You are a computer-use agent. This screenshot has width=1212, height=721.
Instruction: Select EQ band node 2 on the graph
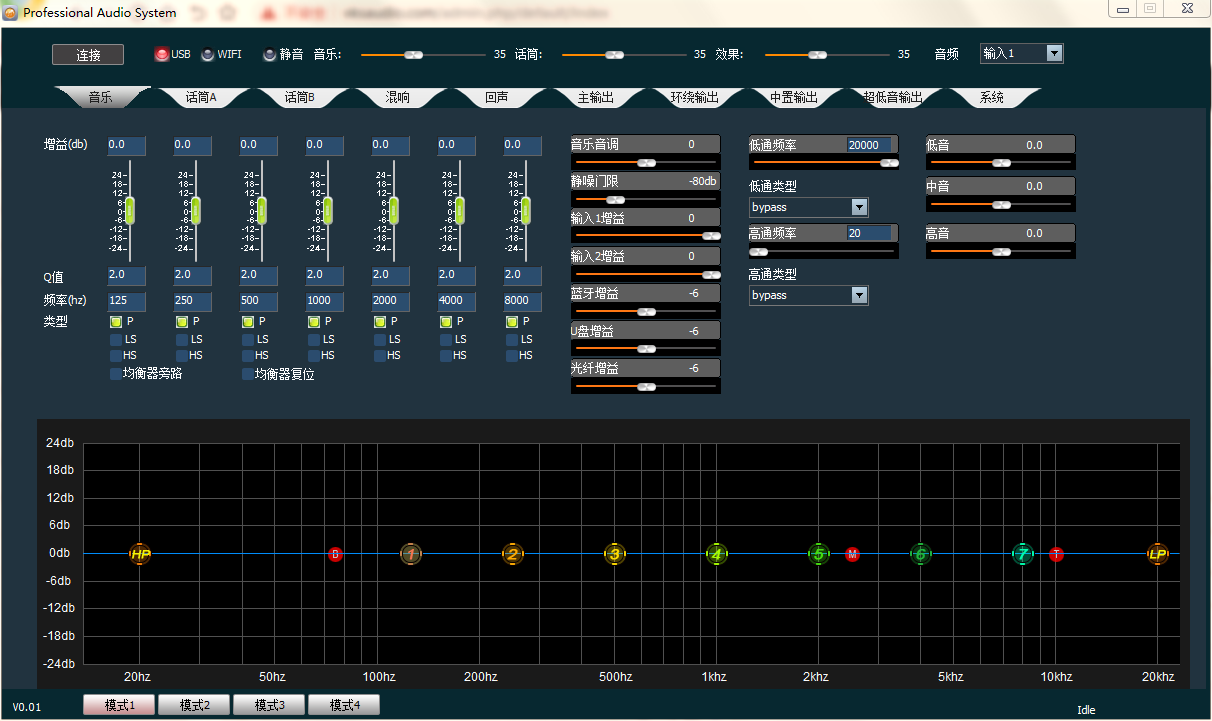513,554
